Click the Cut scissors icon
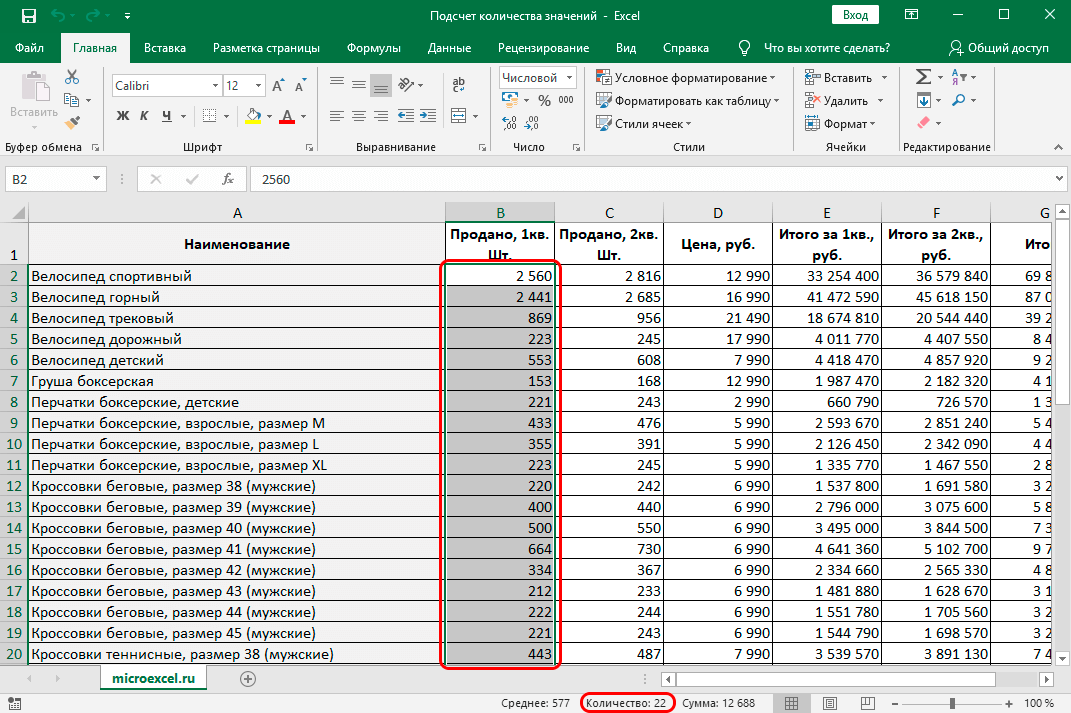 click(72, 77)
